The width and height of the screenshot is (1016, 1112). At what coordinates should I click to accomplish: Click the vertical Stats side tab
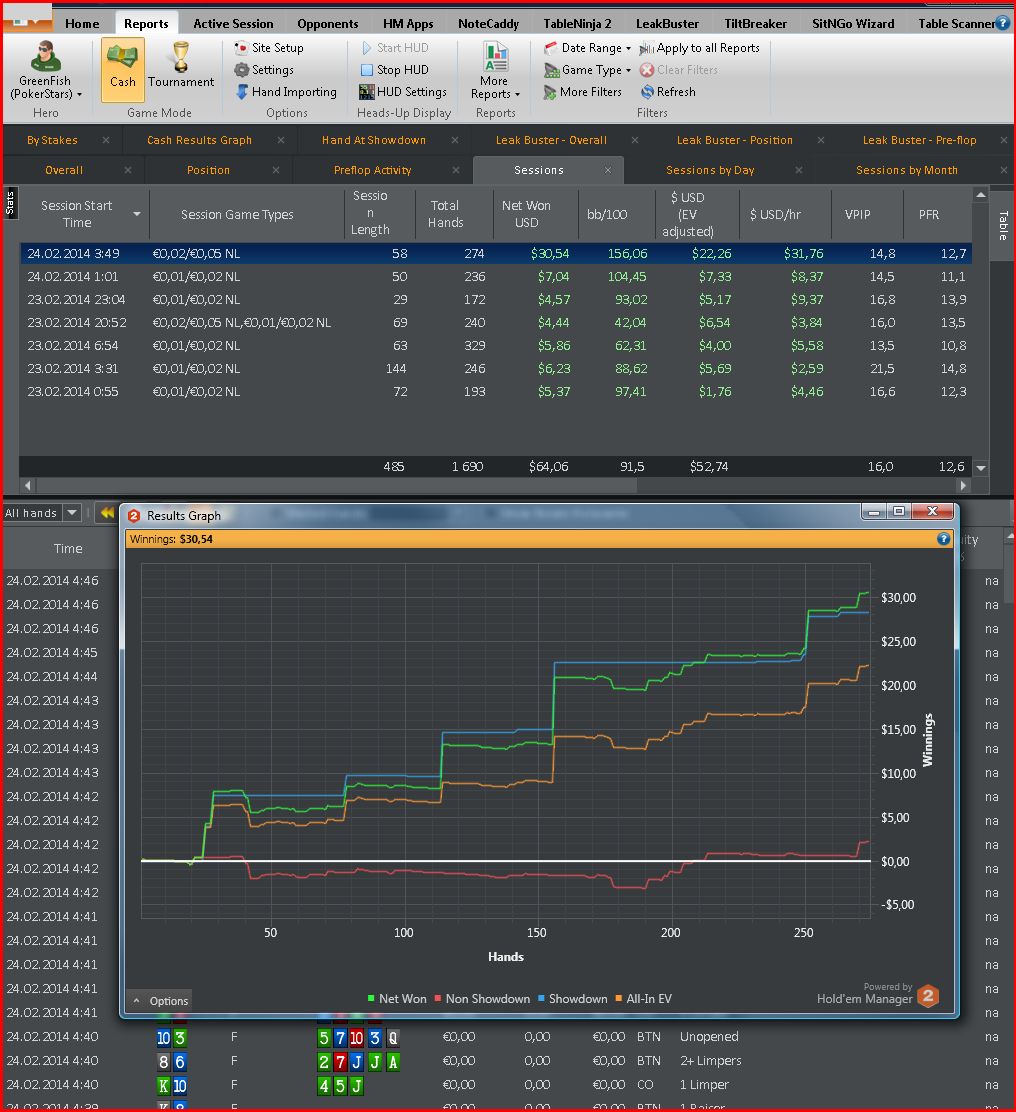[x=10, y=204]
